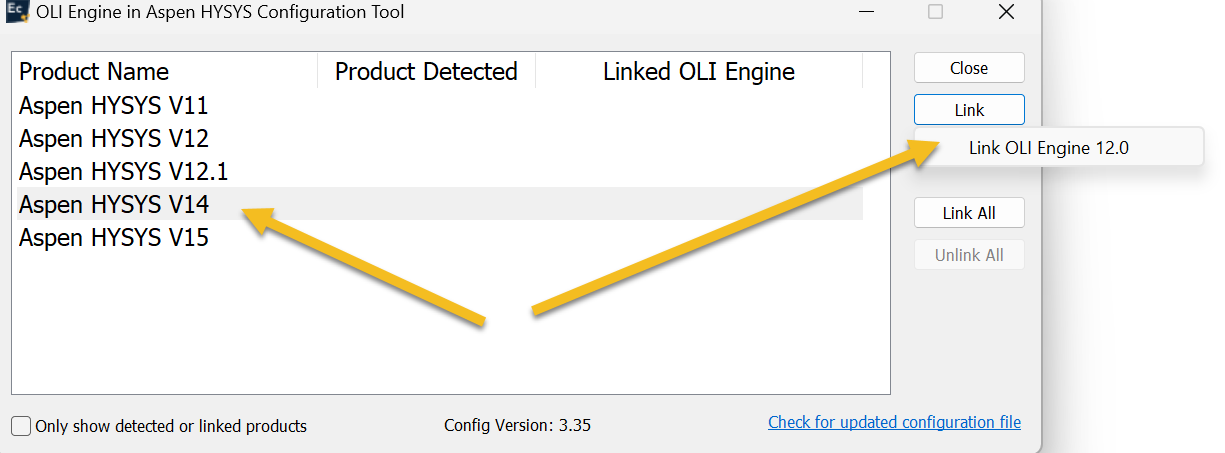This screenshot has height=453, width=1225.
Task: Click the Product Detected column header
Action: (426, 72)
